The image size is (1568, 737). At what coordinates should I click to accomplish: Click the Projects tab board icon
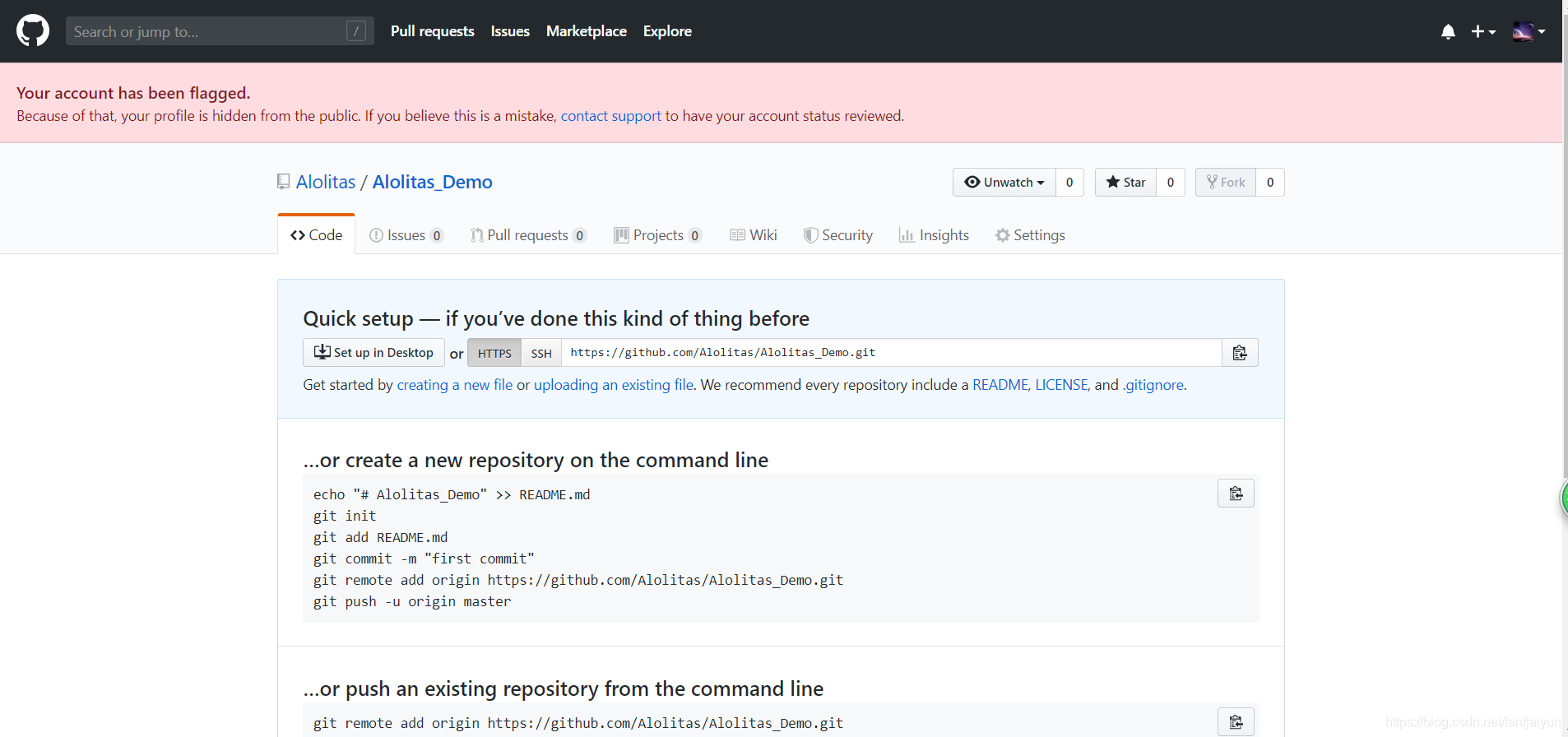pyautogui.click(x=621, y=235)
